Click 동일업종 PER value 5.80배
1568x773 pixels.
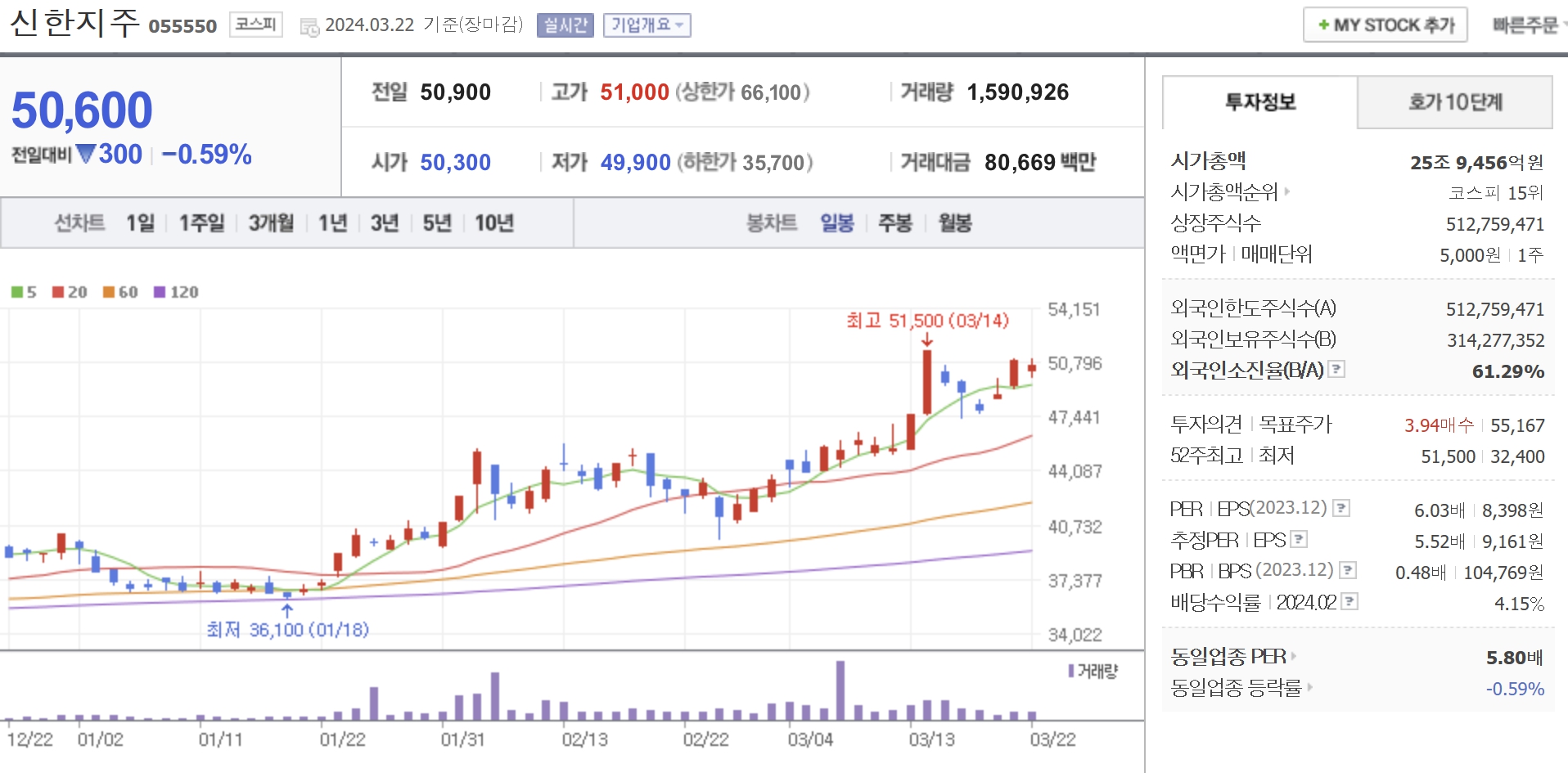click(1515, 657)
